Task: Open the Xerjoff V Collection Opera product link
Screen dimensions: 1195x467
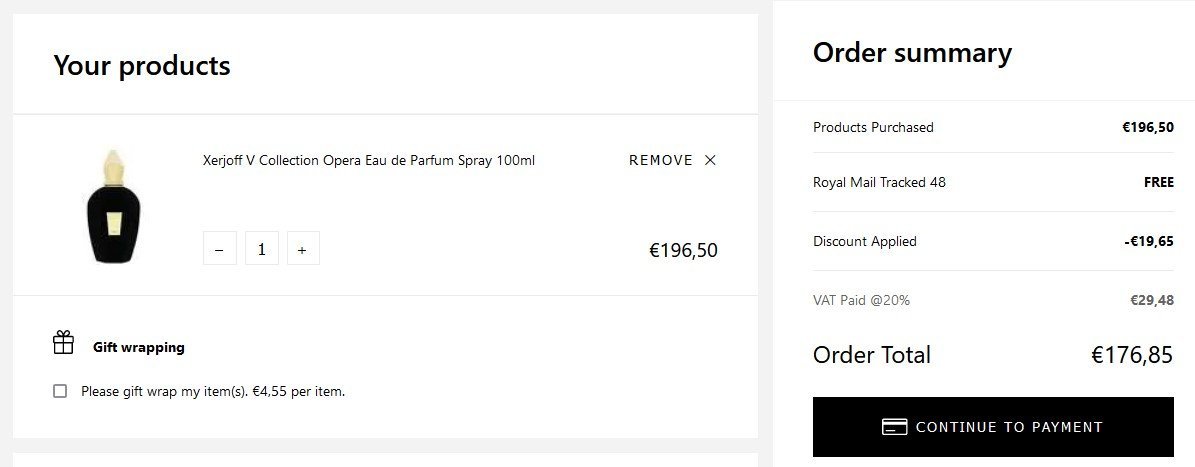Action: pos(368,160)
